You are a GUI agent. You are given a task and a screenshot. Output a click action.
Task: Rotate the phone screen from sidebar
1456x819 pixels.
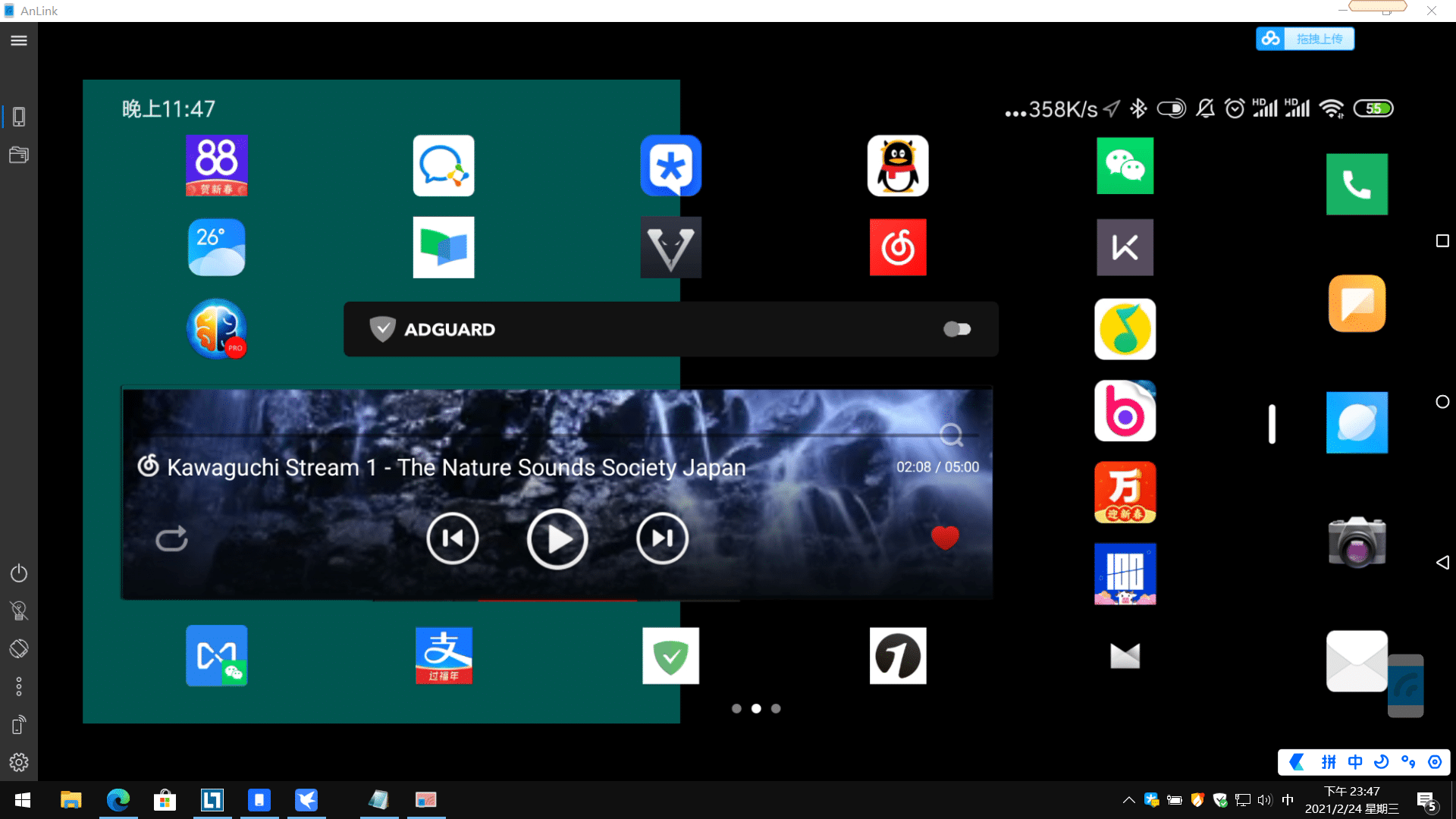19,649
